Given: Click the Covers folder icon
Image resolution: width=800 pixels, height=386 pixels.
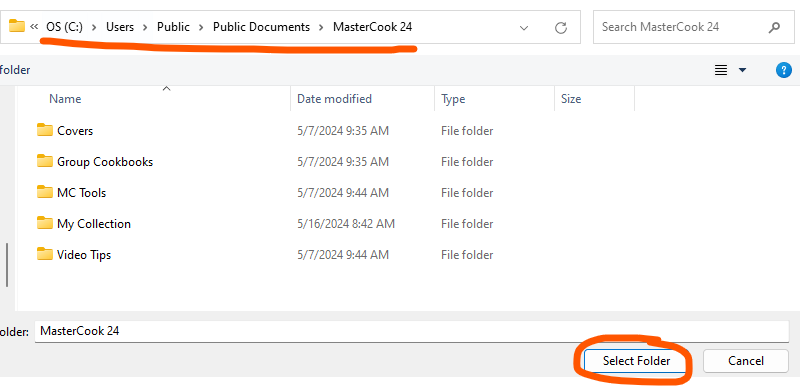Looking at the screenshot, I should pyautogui.click(x=45, y=130).
